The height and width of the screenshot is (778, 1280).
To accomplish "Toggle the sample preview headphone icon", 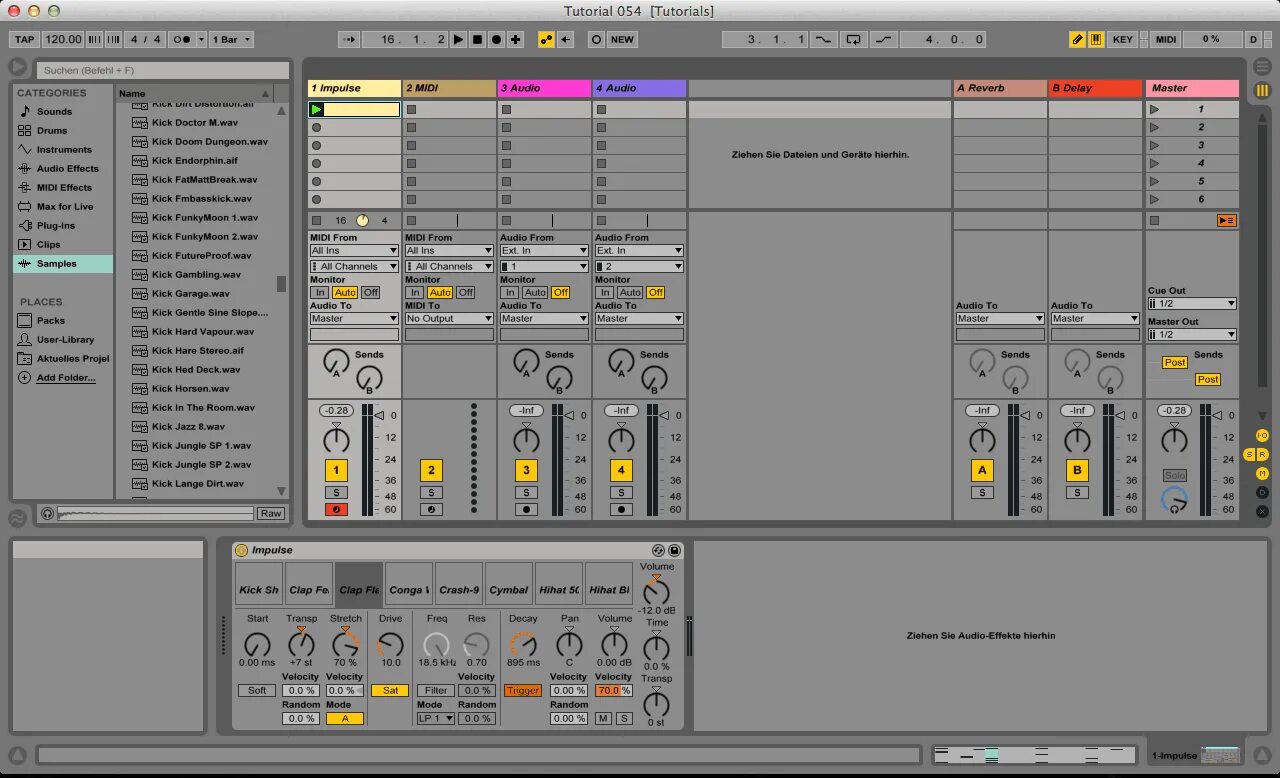I will tap(47, 513).
